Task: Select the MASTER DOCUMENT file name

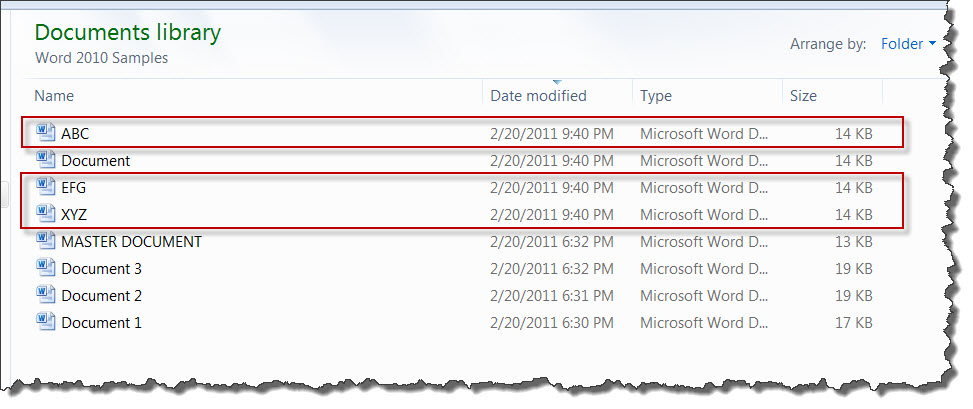Action: 132,241
